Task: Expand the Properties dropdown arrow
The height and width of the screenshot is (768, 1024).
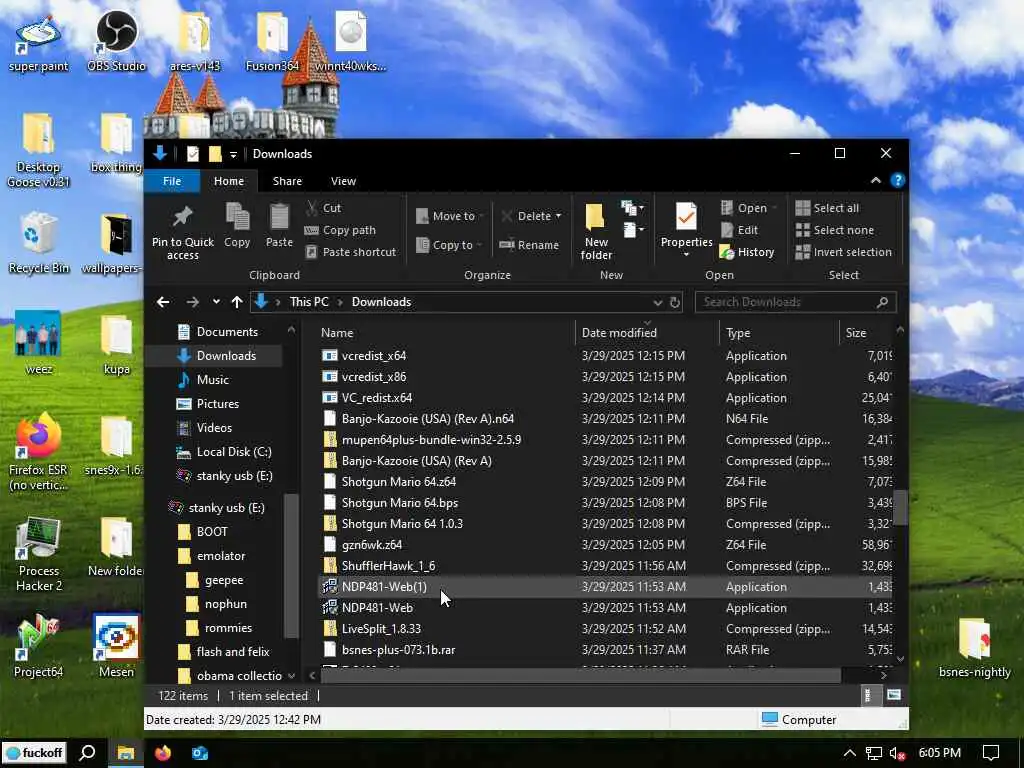Action: [686, 254]
